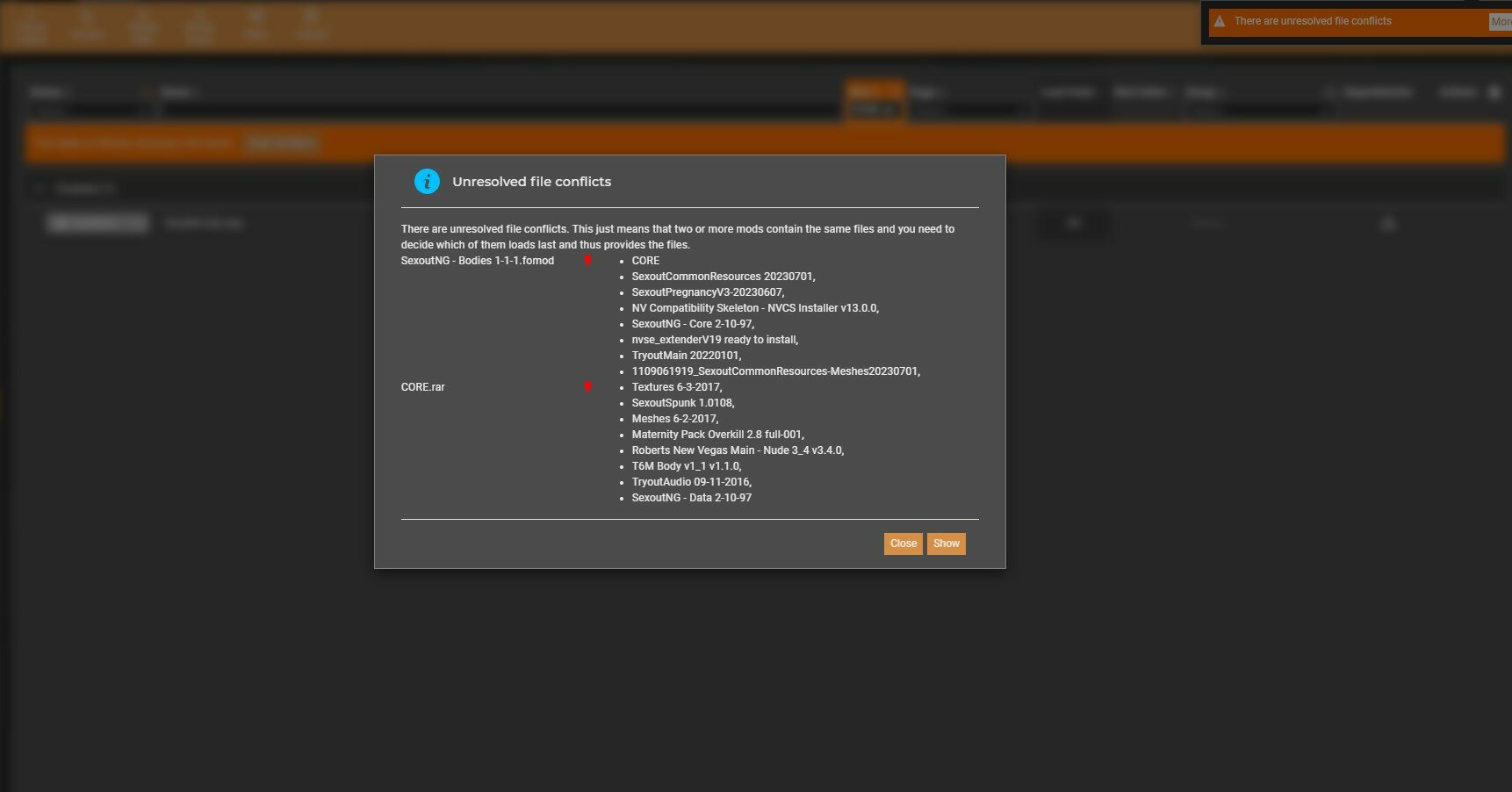Viewport: 1512px width, 792px height.
Task: Click the button inside the orange warning banner
Action: [281, 142]
